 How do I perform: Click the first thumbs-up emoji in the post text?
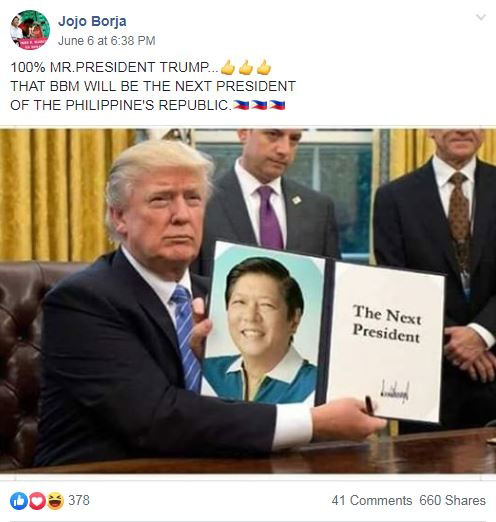[228, 67]
